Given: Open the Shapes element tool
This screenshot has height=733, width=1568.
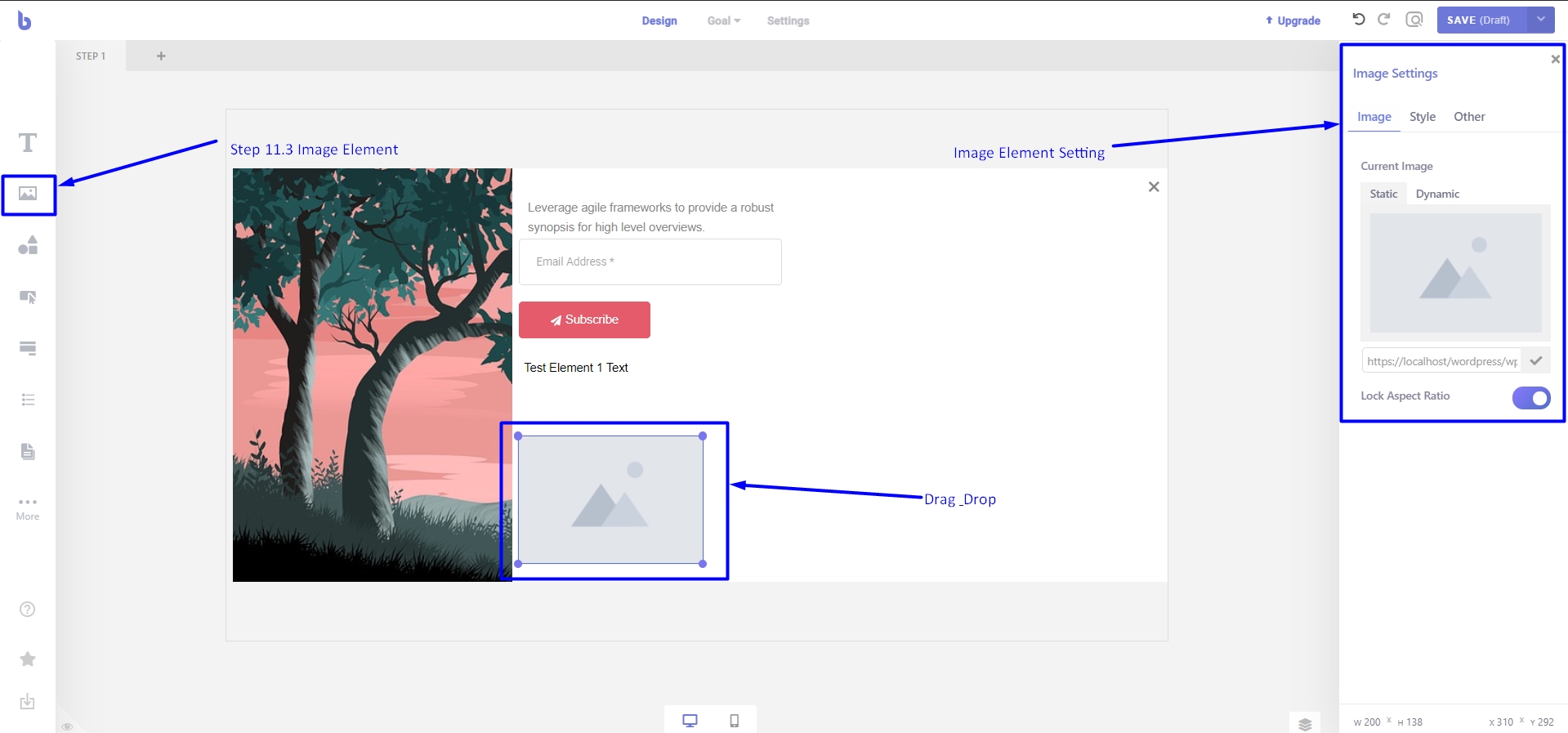Looking at the screenshot, I should tap(28, 245).
